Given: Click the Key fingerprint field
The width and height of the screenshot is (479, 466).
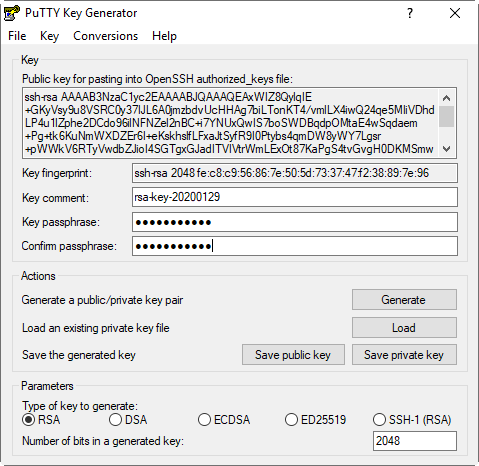Looking at the screenshot, I should (x=295, y=173).
